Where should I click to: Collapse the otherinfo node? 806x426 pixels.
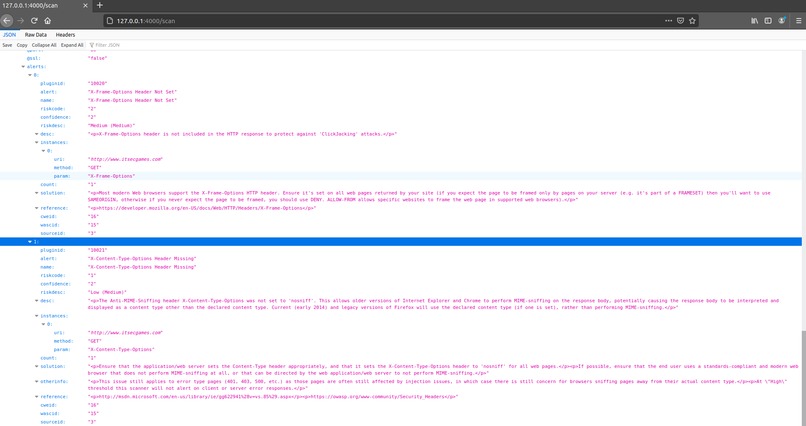tap(36, 382)
